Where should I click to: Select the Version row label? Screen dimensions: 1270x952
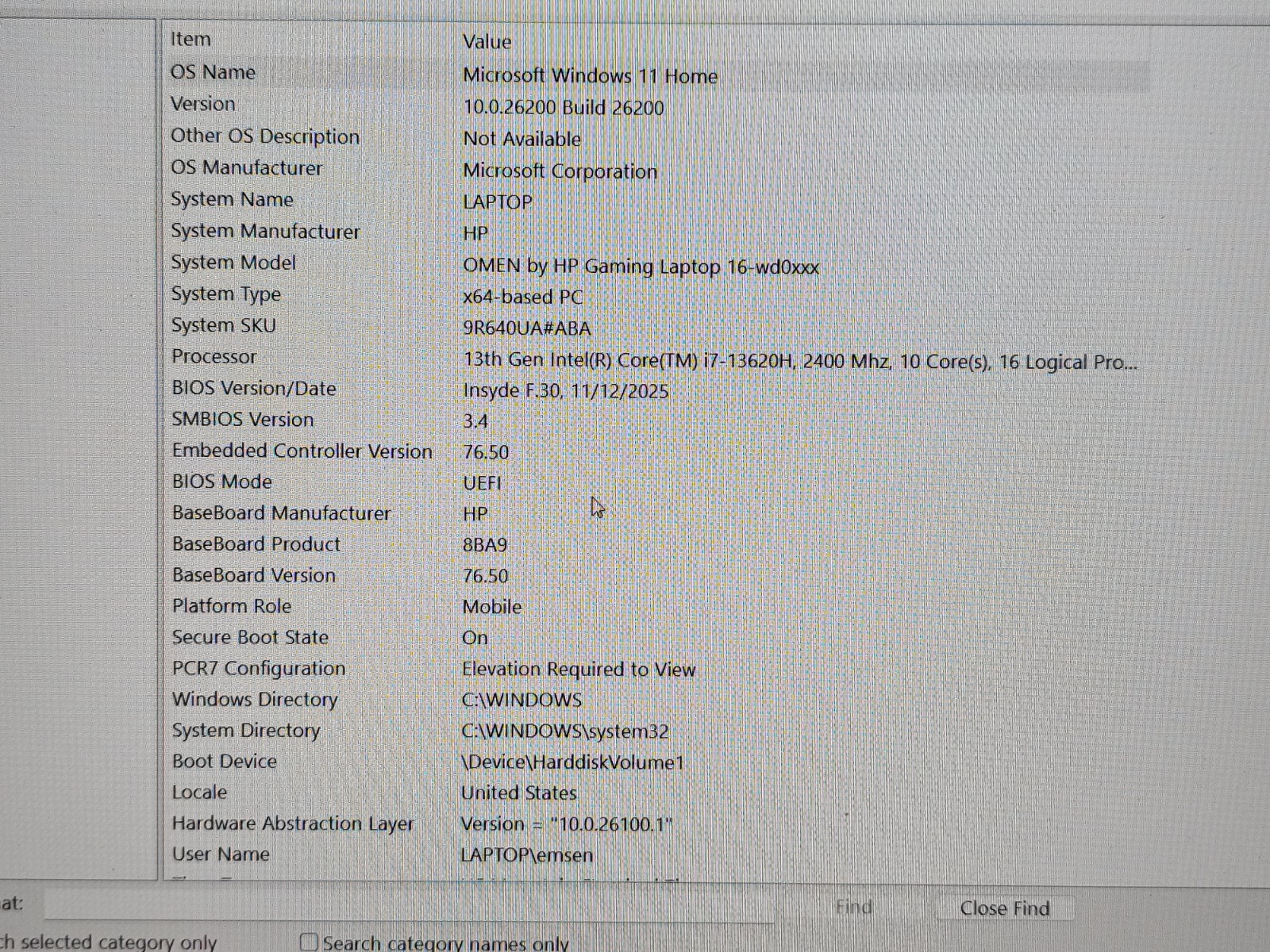click(203, 104)
